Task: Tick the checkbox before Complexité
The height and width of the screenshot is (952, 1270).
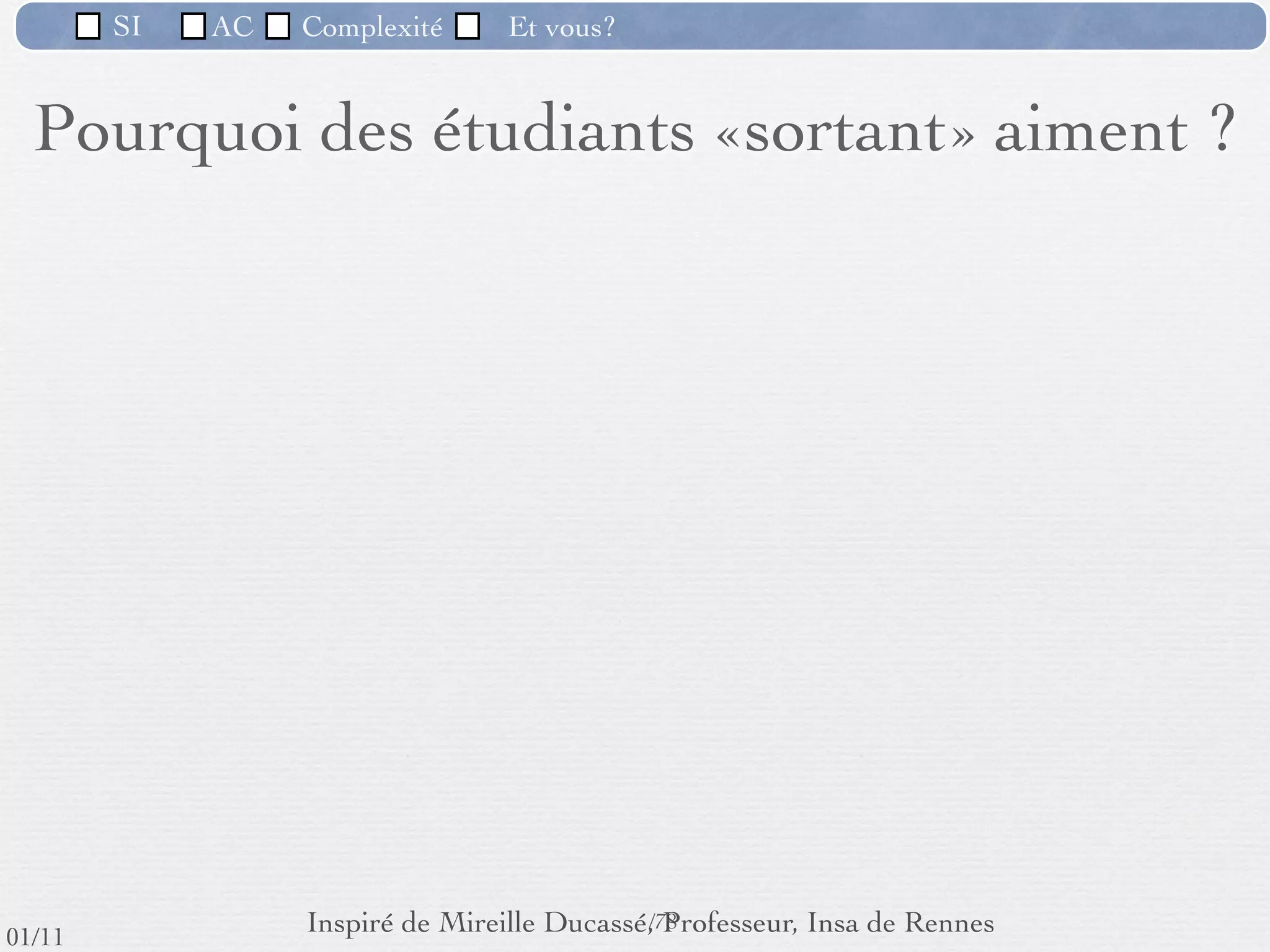Action: [x=278, y=27]
